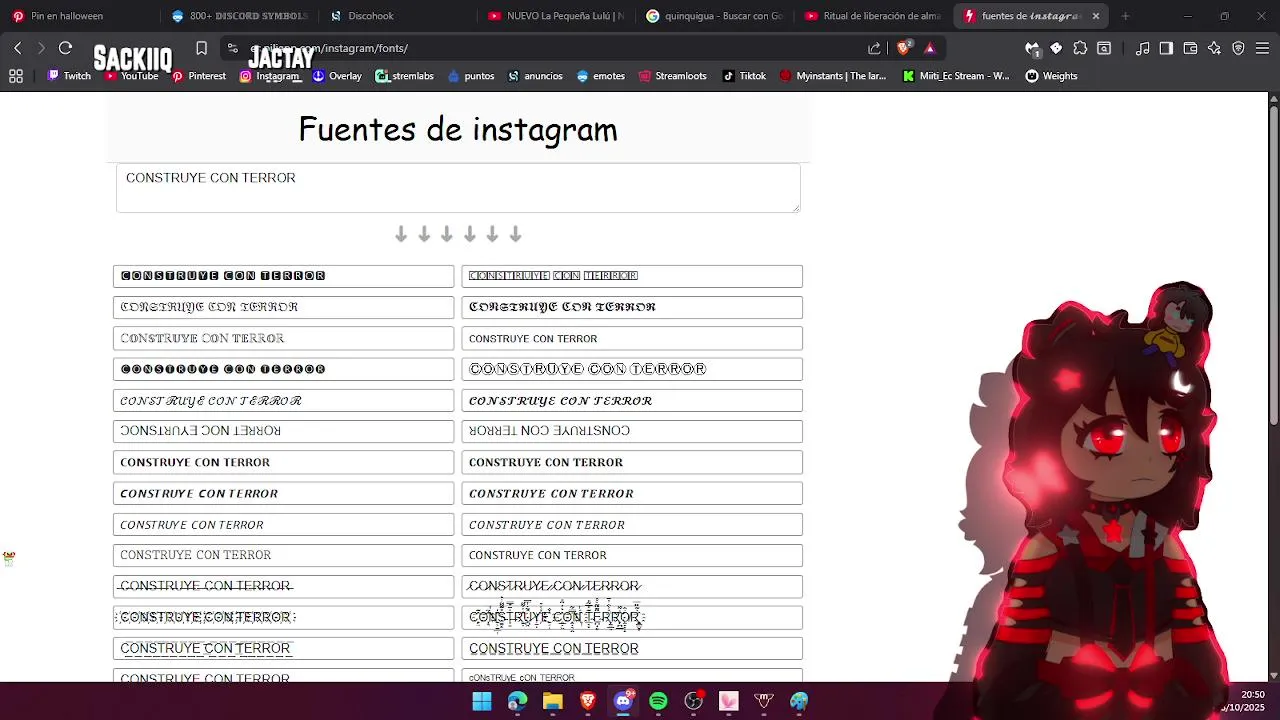Viewport: 1280px width, 720px height.
Task: Open the Brave Shields lion icon
Action: click(x=904, y=48)
